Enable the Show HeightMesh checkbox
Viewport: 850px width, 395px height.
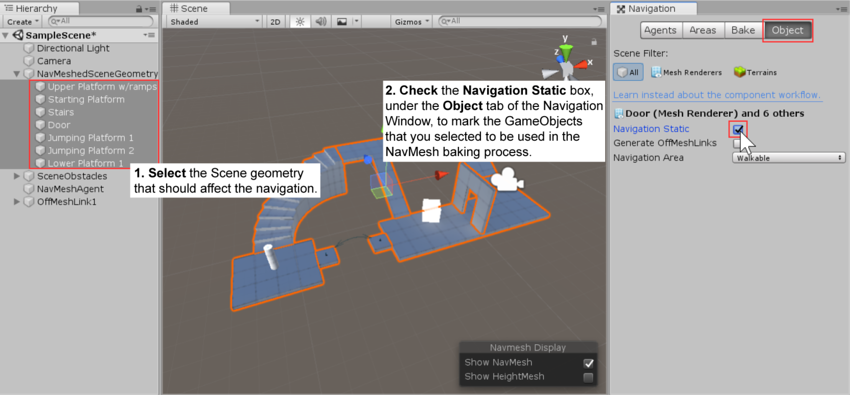pyautogui.click(x=588, y=377)
